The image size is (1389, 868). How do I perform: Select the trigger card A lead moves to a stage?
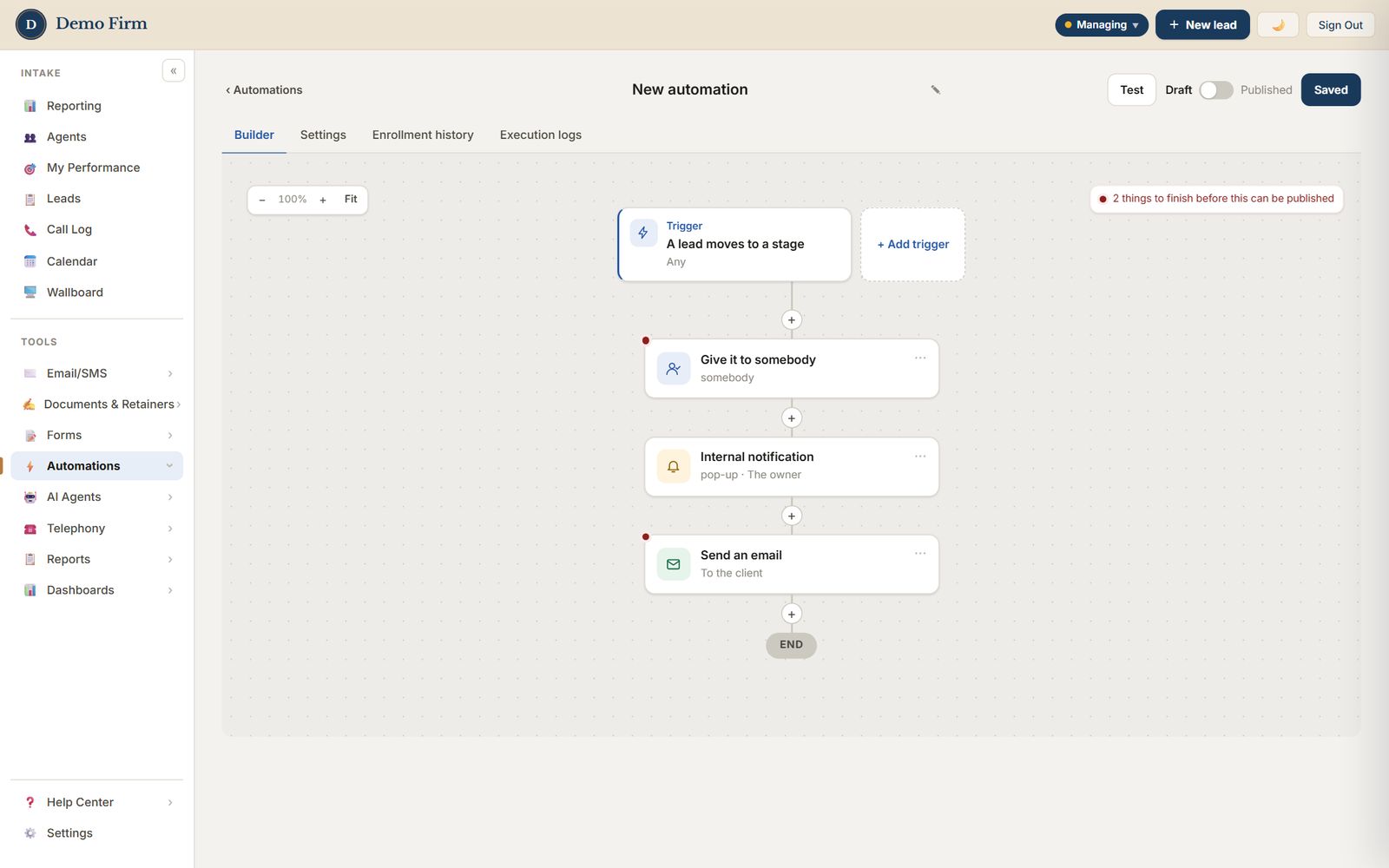pyautogui.click(x=734, y=245)
